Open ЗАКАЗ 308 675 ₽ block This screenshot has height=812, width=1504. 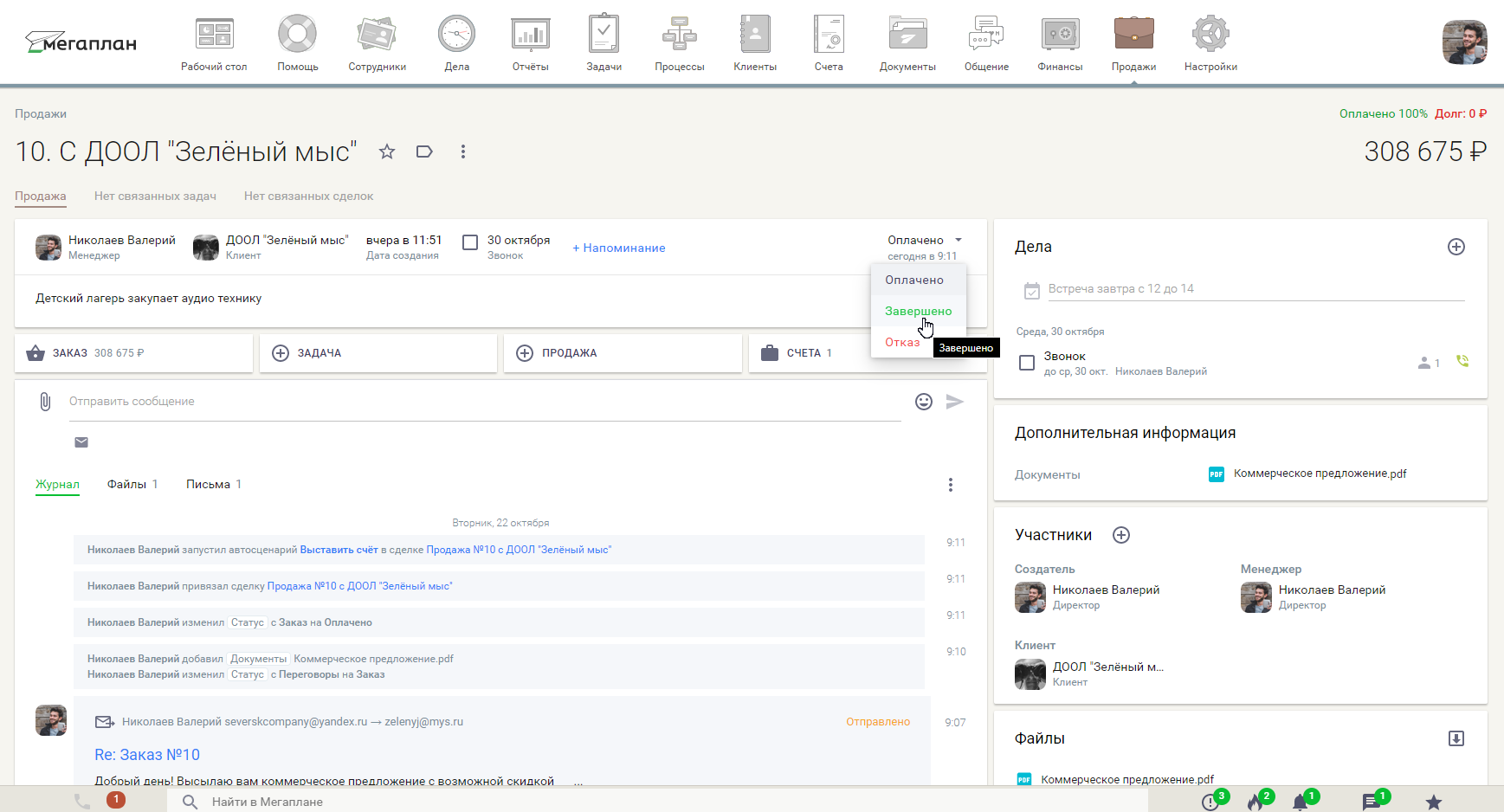133,353
